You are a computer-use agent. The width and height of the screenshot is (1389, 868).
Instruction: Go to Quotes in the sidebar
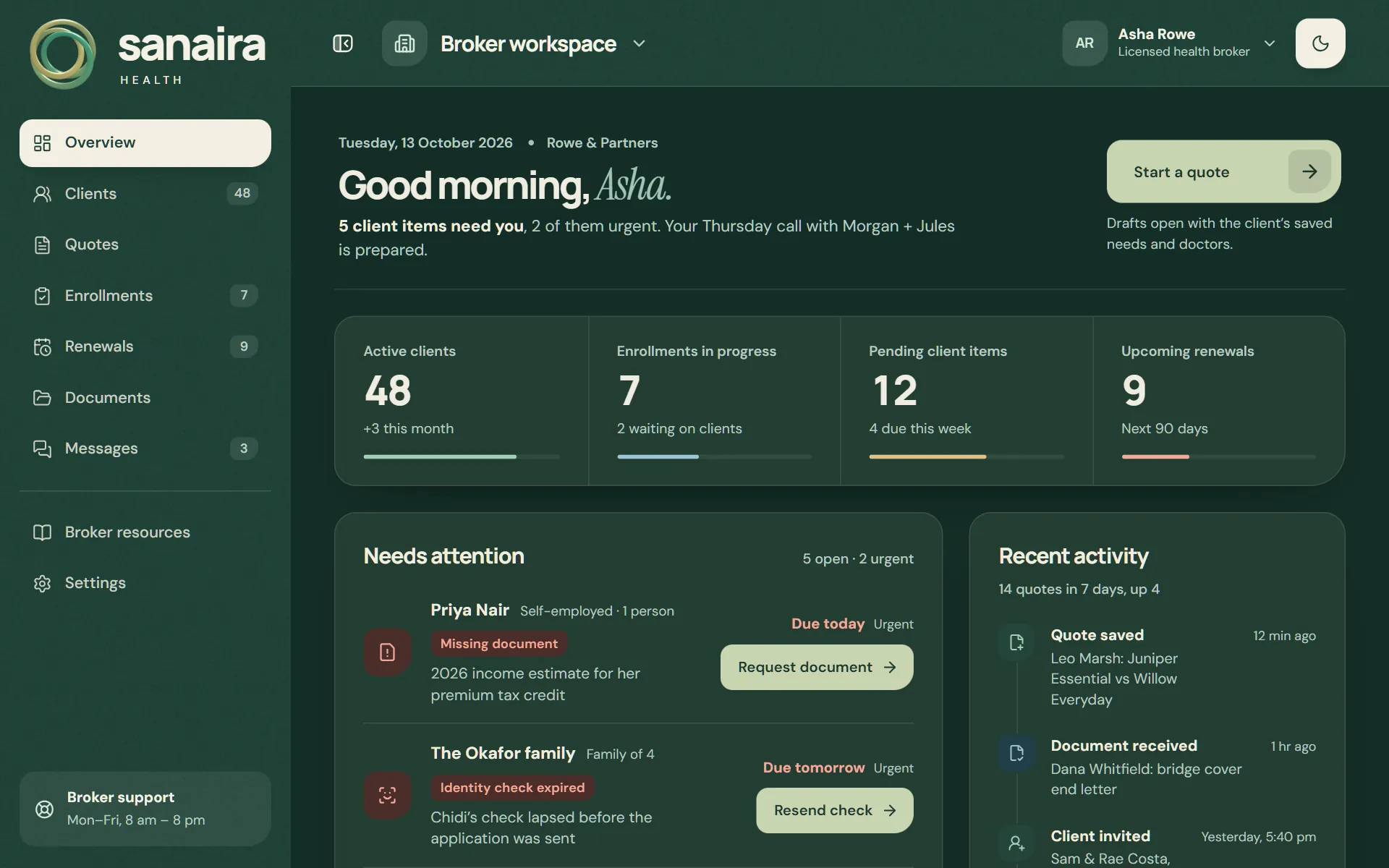[x=145, y=244]
